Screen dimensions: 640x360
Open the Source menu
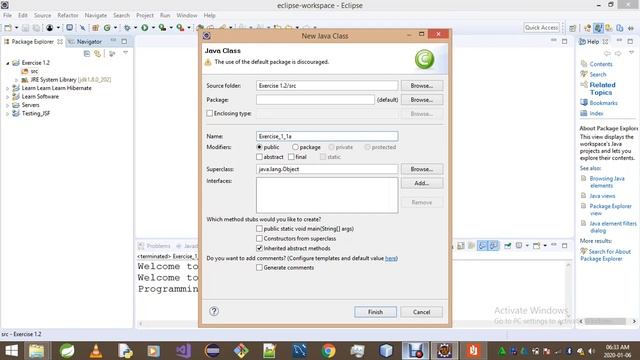(42, 15)
